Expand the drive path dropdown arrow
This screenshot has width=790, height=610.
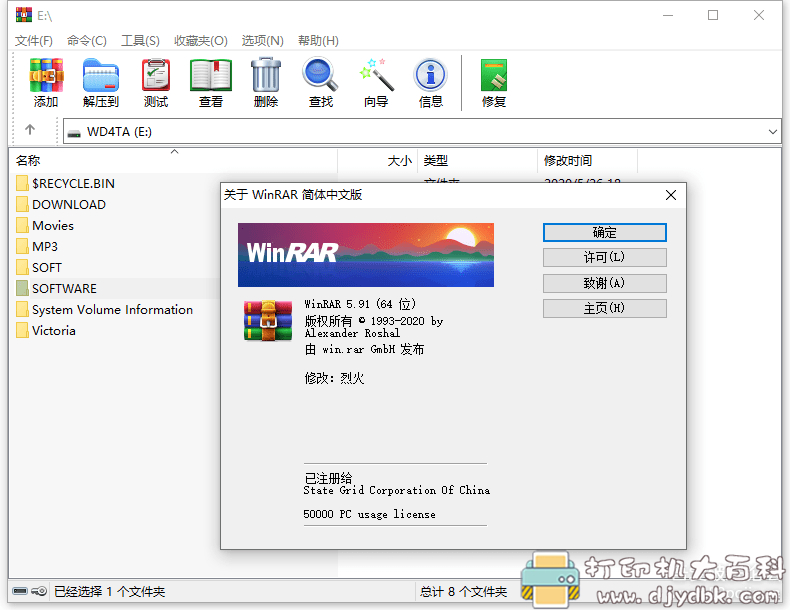(x=772, y=132)
